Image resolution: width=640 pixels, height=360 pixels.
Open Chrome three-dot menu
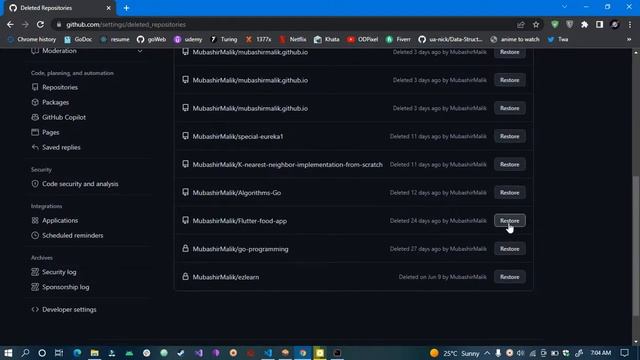[630, 24]
